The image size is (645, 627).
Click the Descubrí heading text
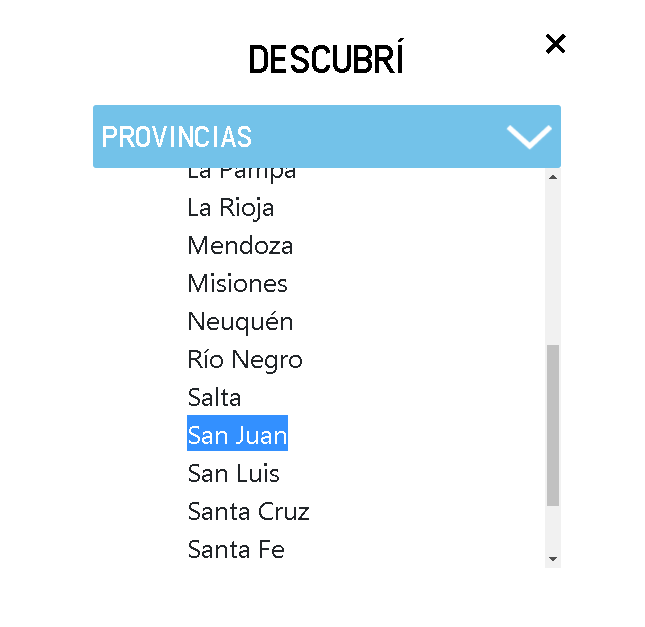click(x=326, y=60)
